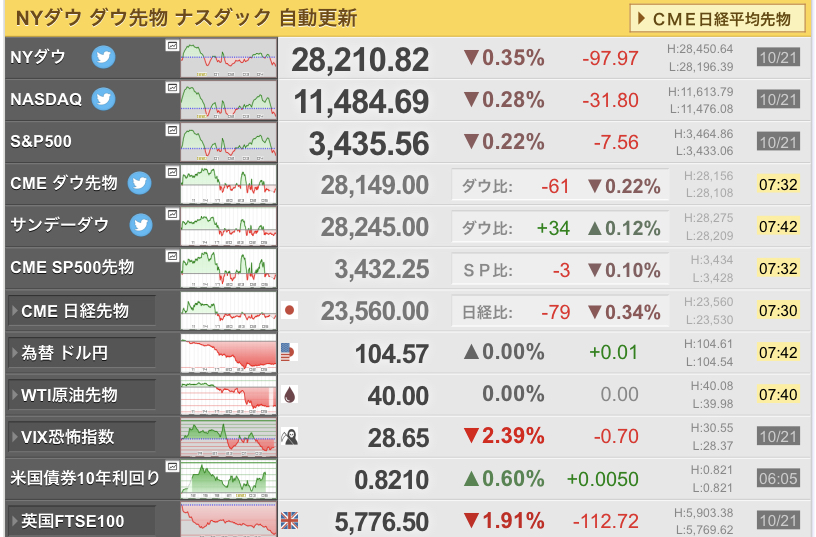Click the oil drop icon for WTI原油先物
Image resolution: width=816 pixels, height=537 pixels.
tap(289, 394)
